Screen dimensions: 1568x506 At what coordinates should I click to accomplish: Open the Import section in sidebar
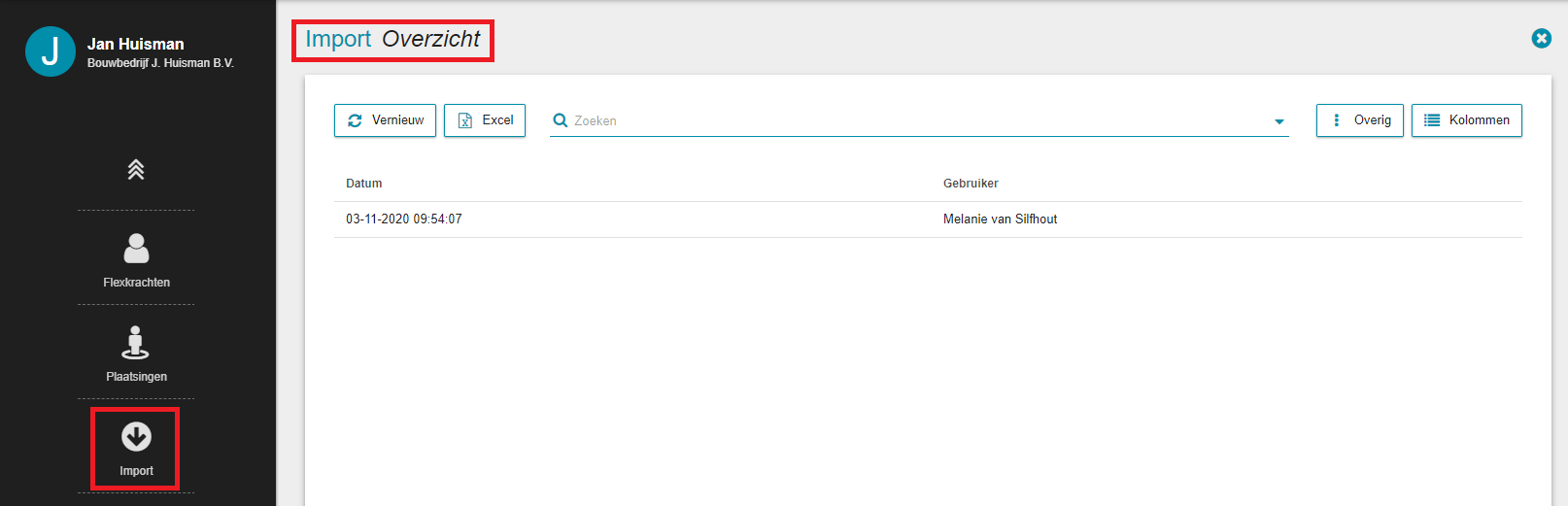click(x=136, y=449)
